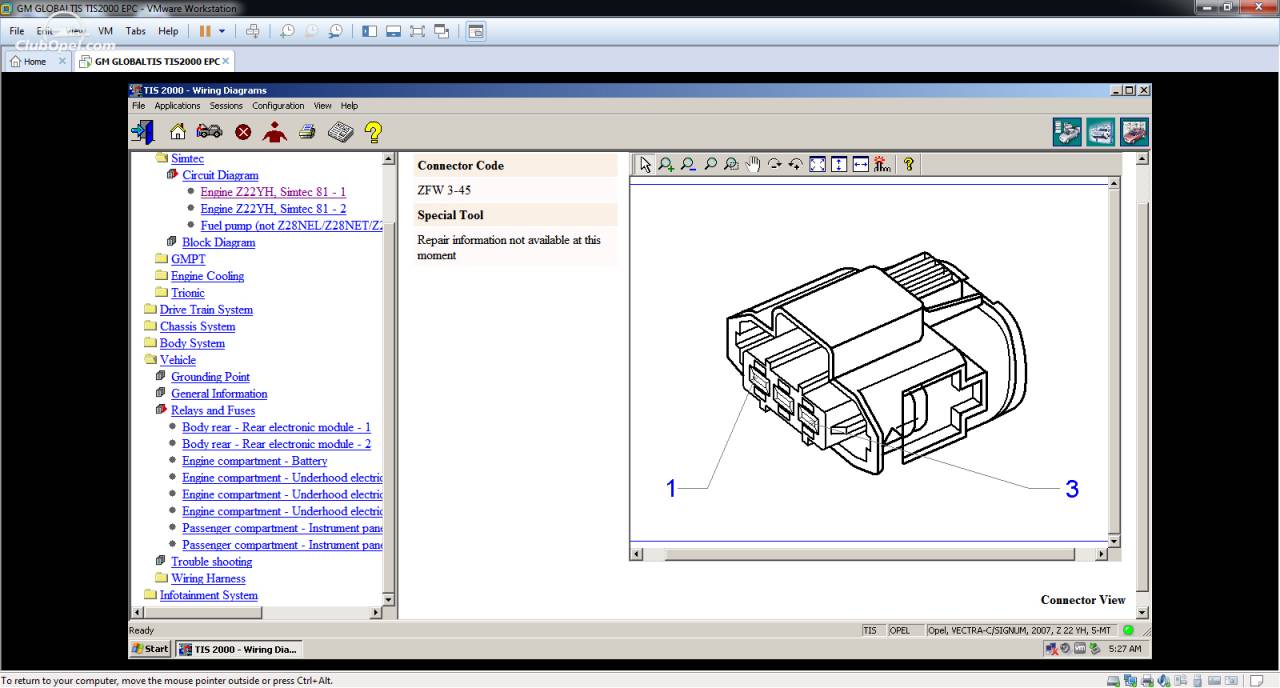Collapse the Circuit Diagram node
1280x688 pixels.
pos(173,175)
